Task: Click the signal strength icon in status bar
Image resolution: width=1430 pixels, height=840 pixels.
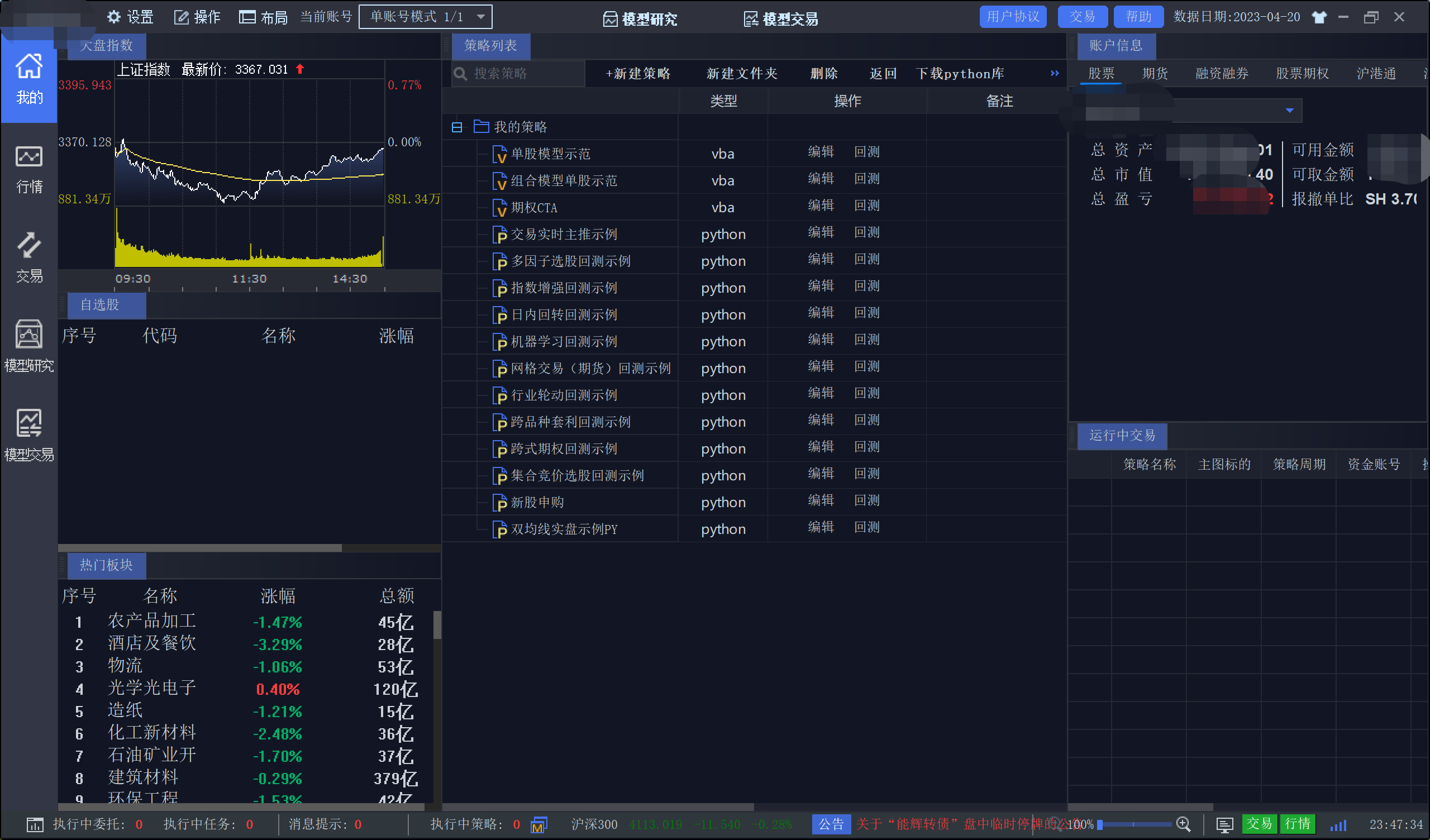Action: pos(1338,825)
